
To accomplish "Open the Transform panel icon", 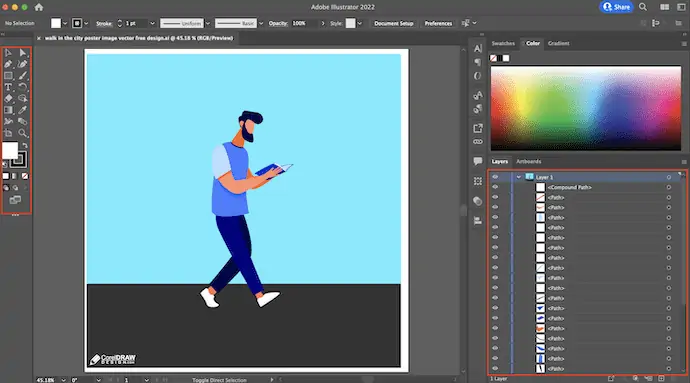I will point(478,181).
